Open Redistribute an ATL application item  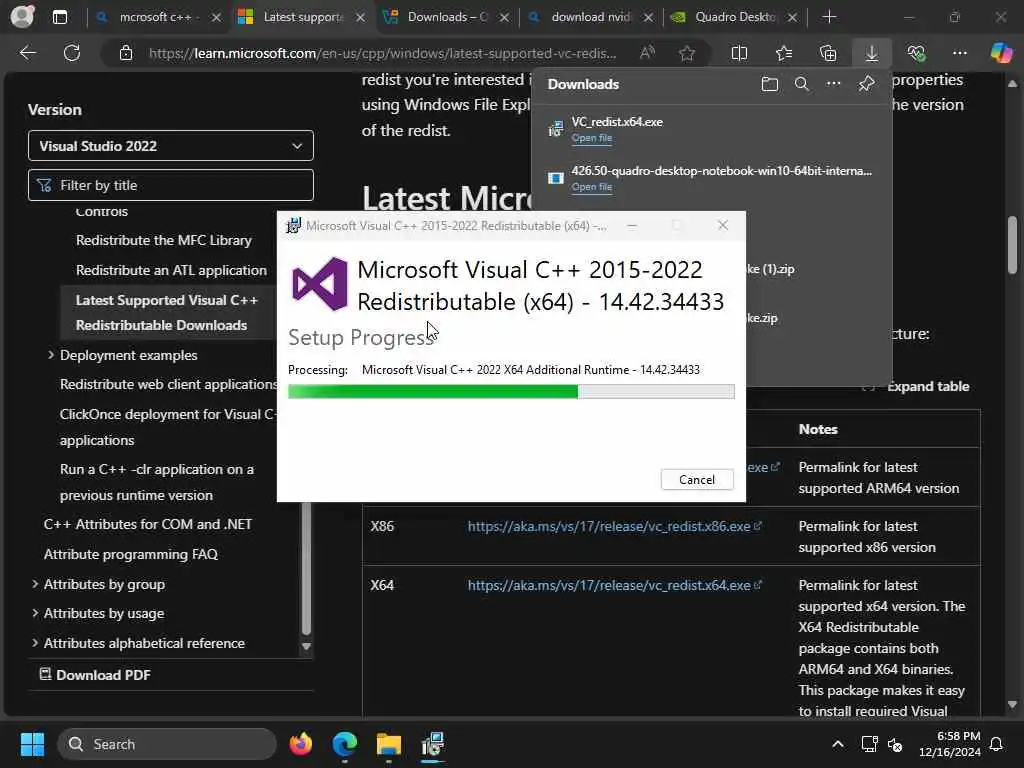(171, 270)
